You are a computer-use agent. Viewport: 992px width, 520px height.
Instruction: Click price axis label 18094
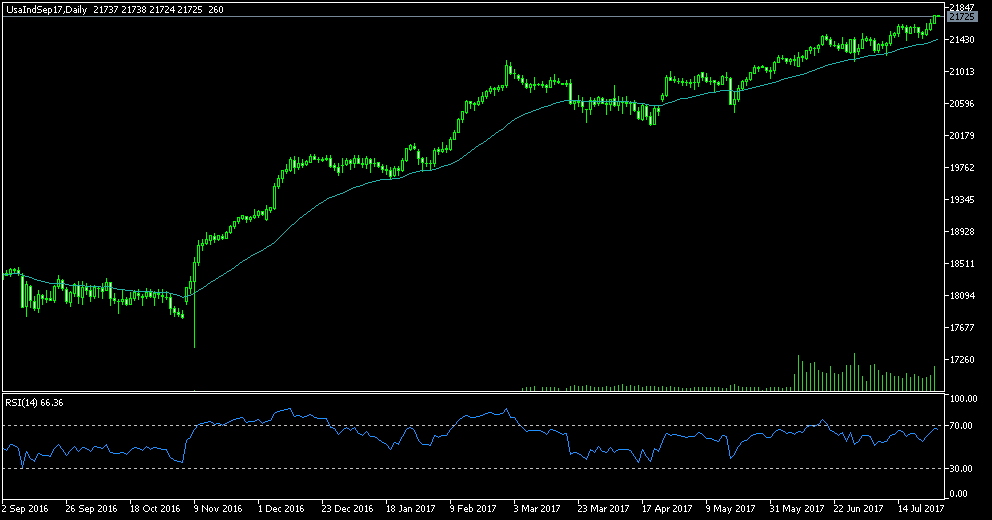point(962,295)
